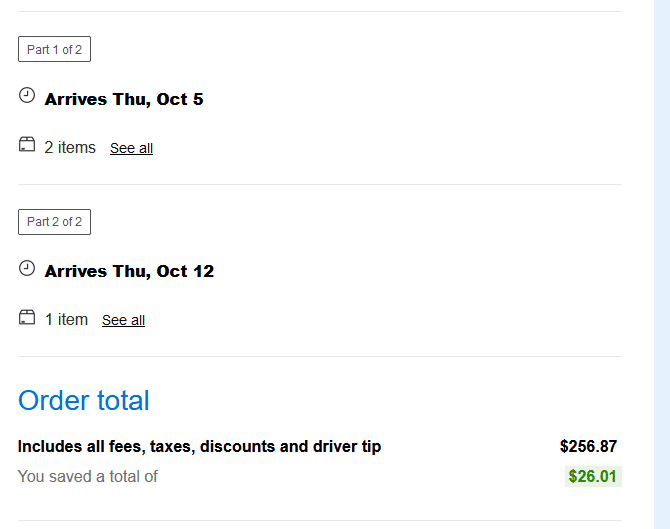This screenshot has width=670, height=529.
Task: Select the Arrives Thu, Oct 12 heading
Action: 129,271
